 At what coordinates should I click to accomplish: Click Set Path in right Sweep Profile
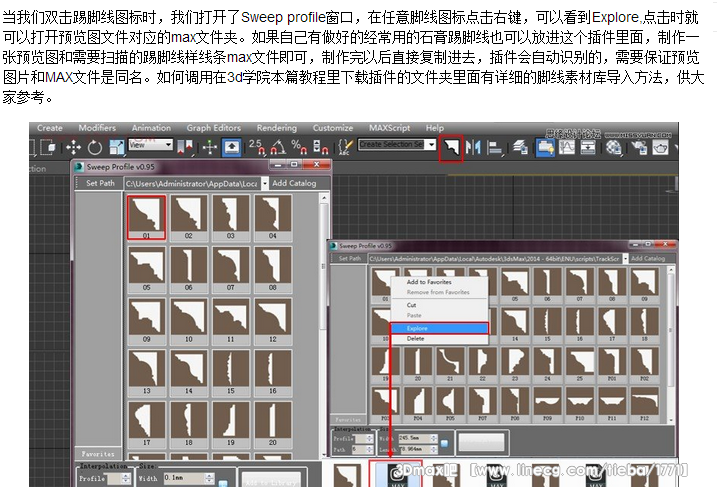tap(349, 259)
